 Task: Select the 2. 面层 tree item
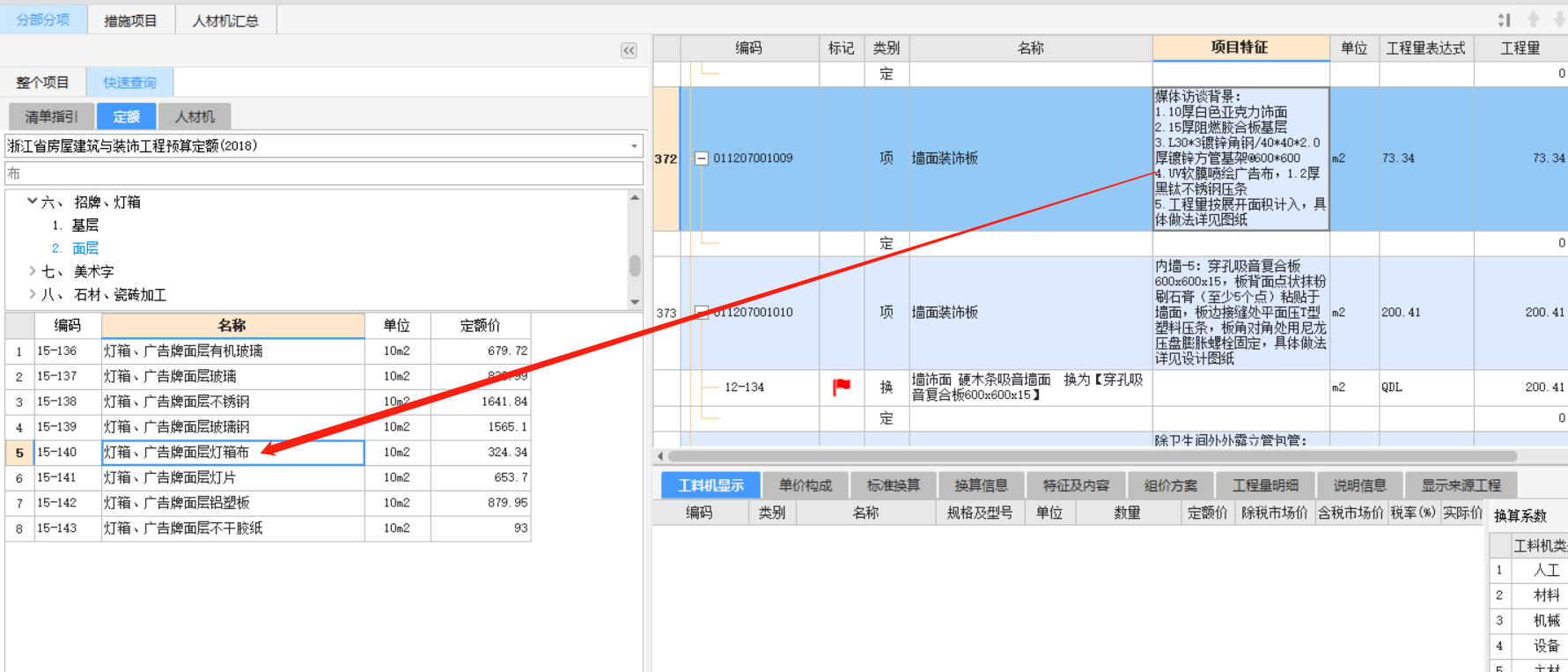[76, 248]
